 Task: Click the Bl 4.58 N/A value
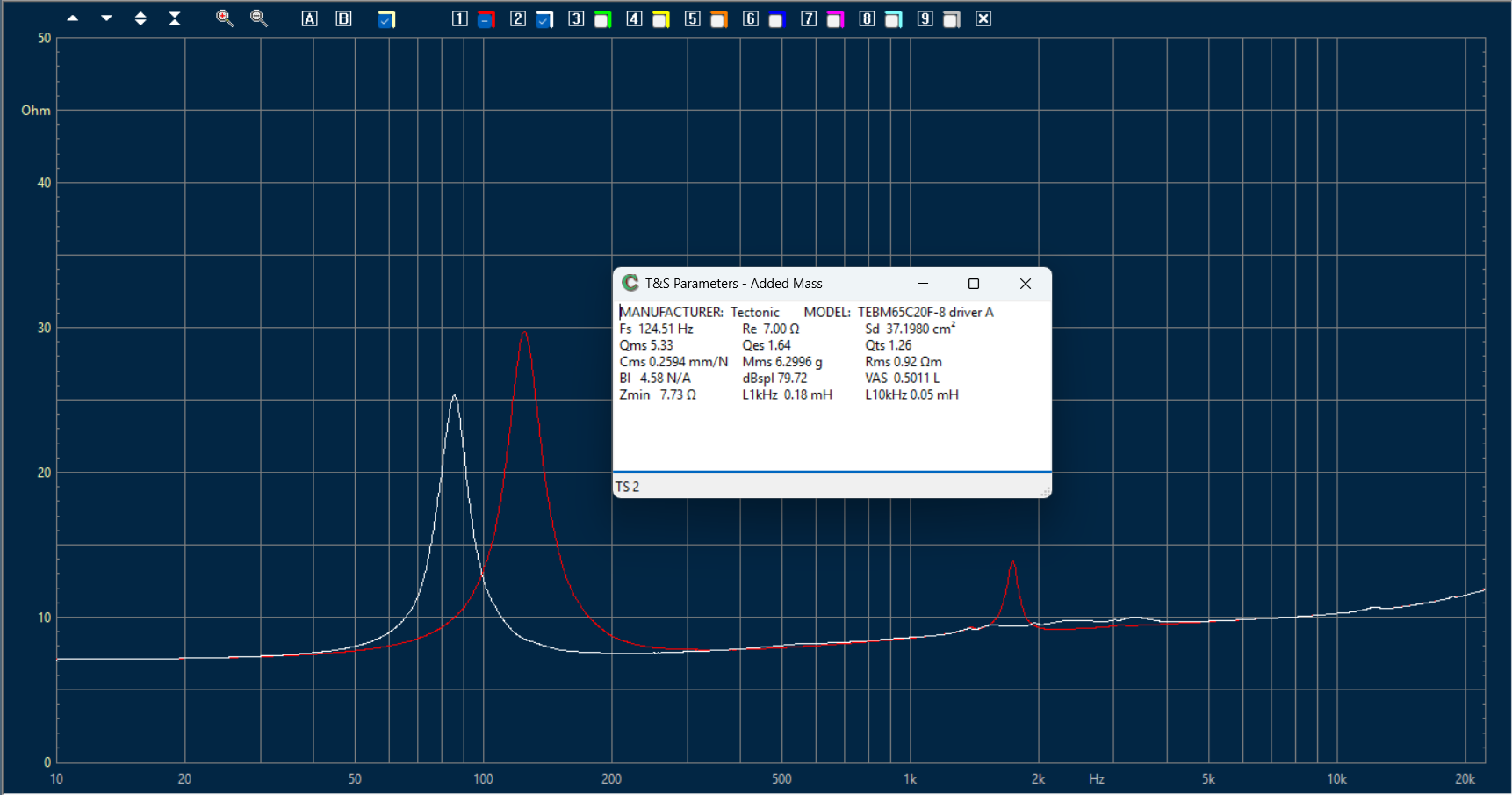click(654, 379)
